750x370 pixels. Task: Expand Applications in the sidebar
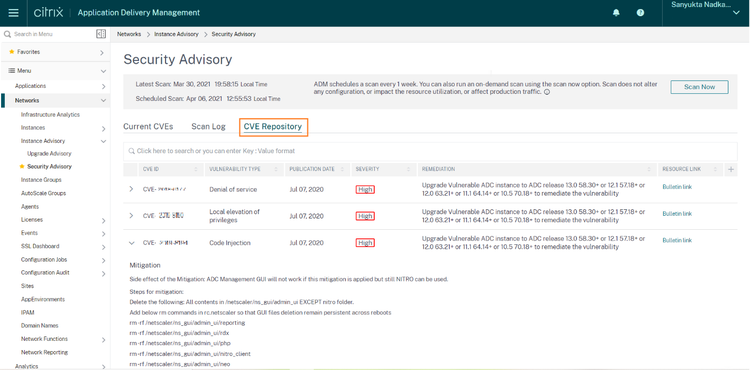[x=103, y=87]
